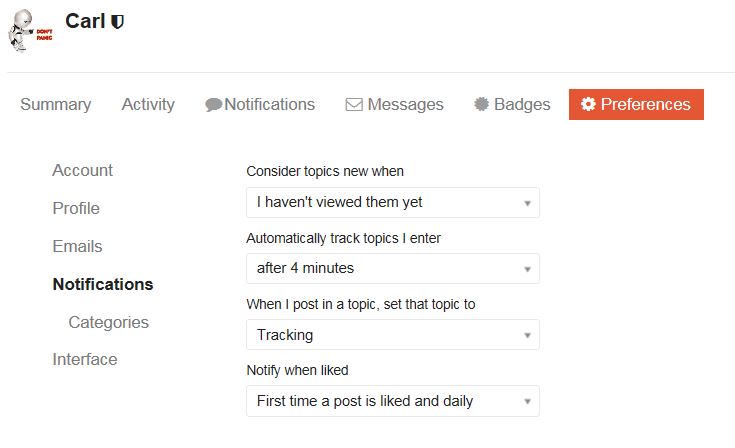Screen dimensions: 735x448
Task: Open the Preferences tab
Action: [636, 104]
